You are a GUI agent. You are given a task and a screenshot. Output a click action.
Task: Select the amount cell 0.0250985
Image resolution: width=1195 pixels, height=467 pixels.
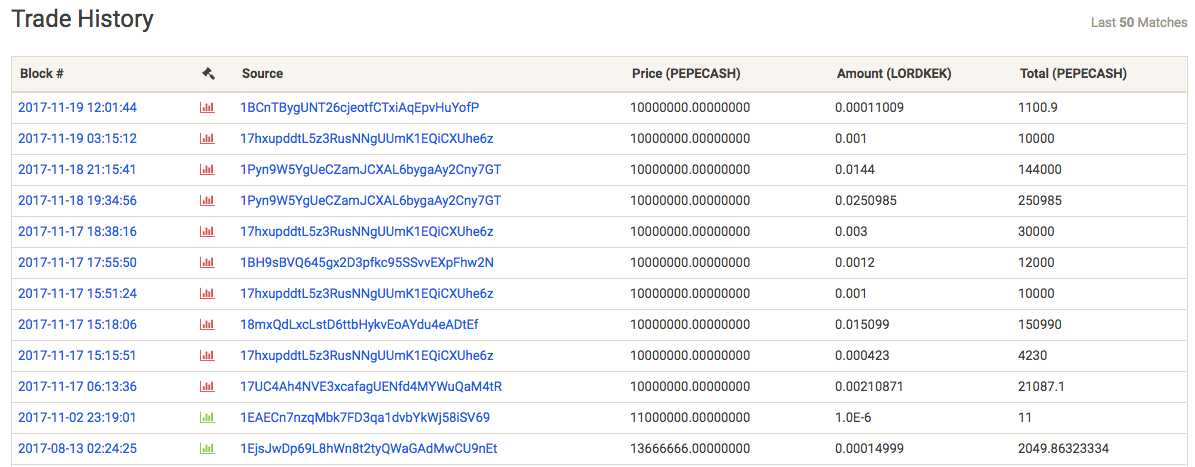pyautogui.click(x=866, y=200)
